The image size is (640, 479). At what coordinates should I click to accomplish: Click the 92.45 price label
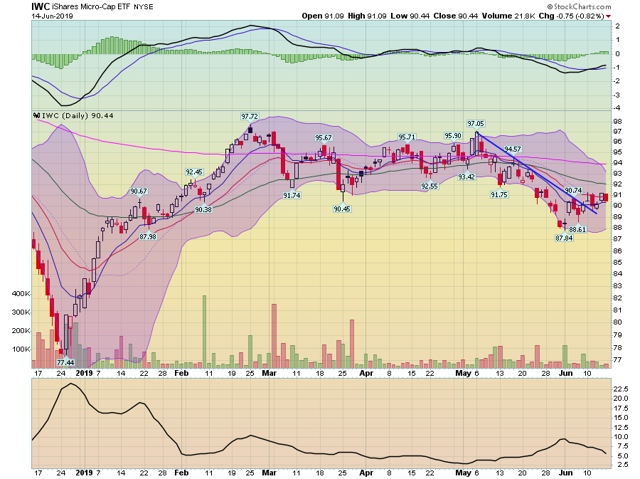pos(194,172)
